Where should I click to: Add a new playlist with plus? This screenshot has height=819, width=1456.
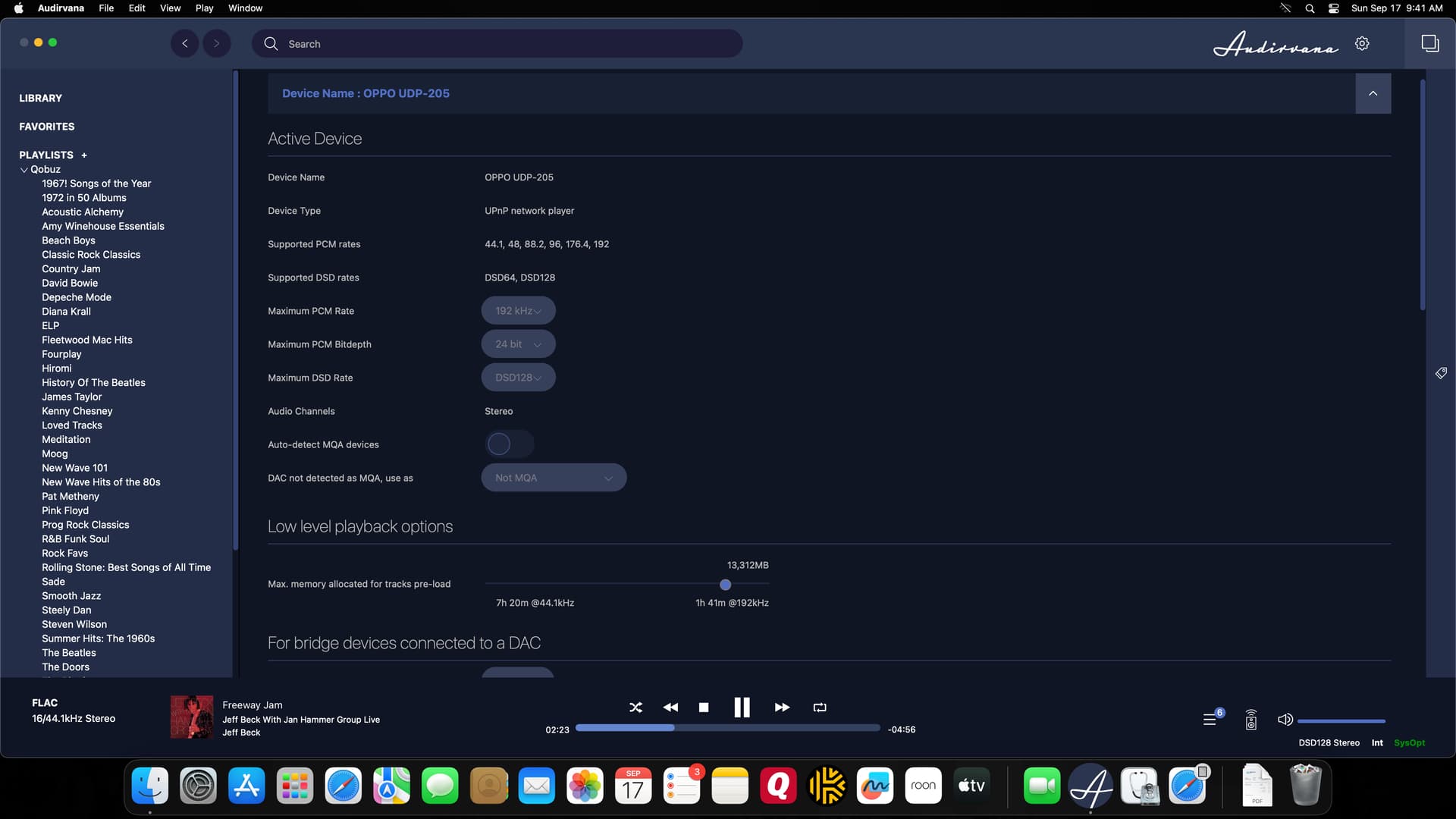[x=84, y=155]
